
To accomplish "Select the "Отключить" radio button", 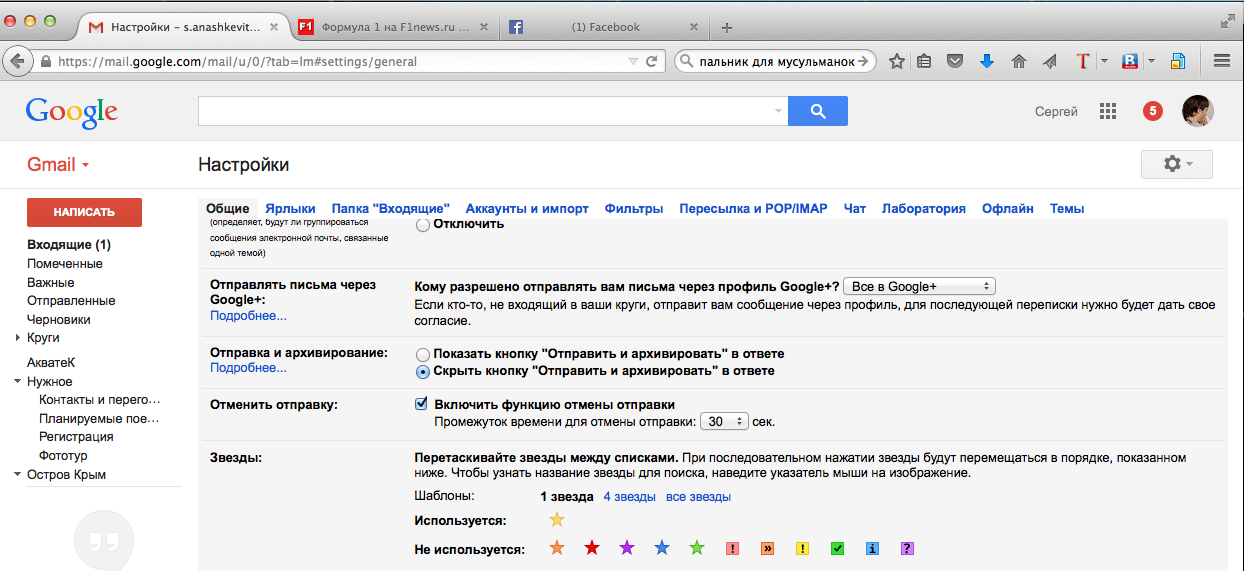I will click(423, 225).
